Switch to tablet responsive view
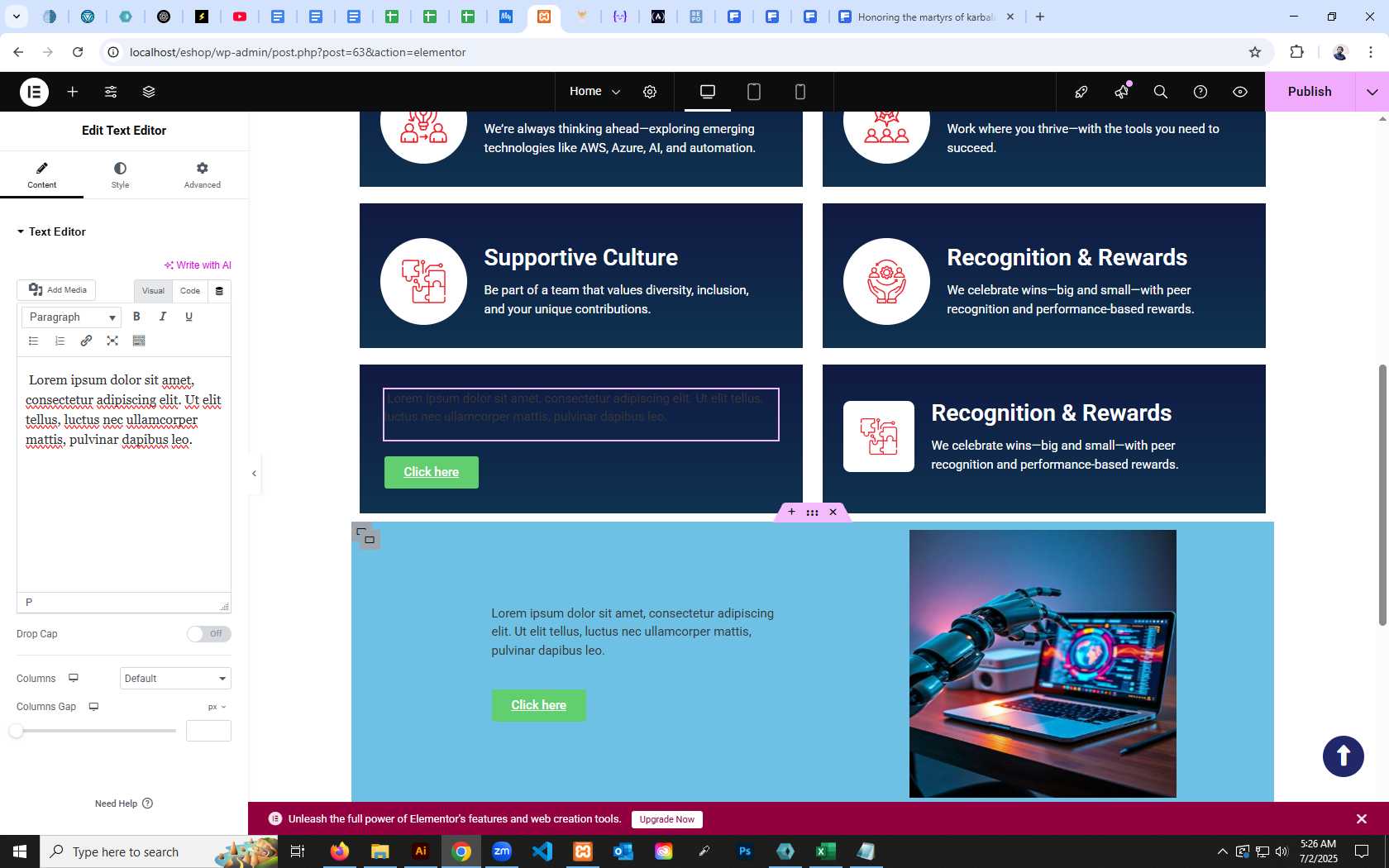The height and width of the screenshot is (868, 1389). point(754,92)
